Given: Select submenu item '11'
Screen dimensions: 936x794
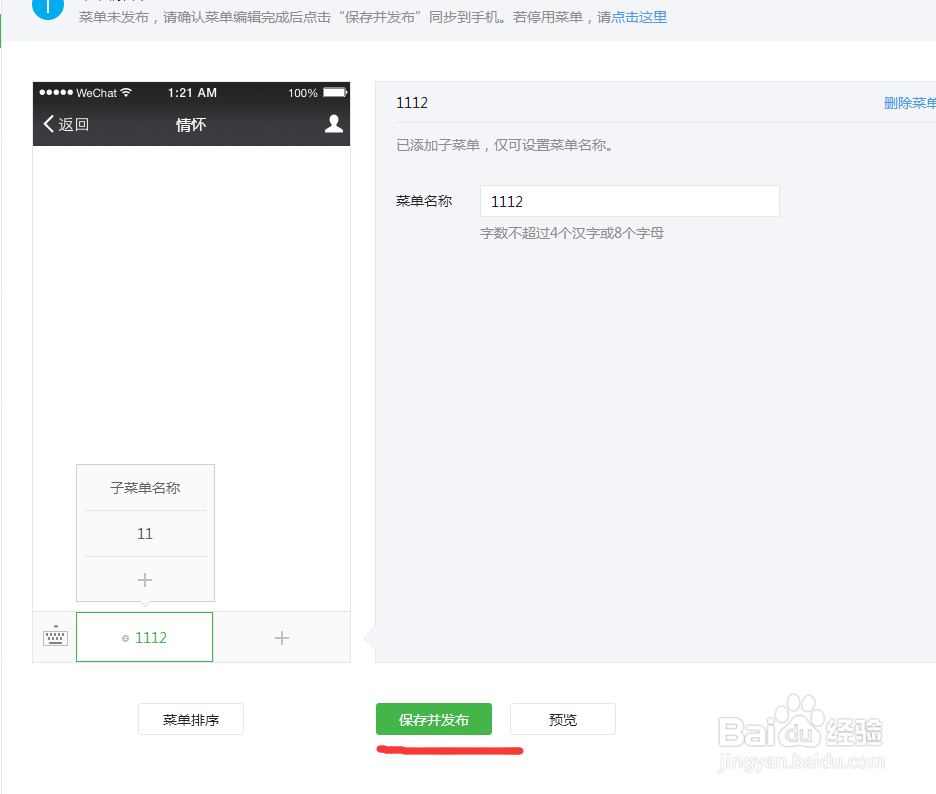Looking at the screenshot, I should click(145, 534).
